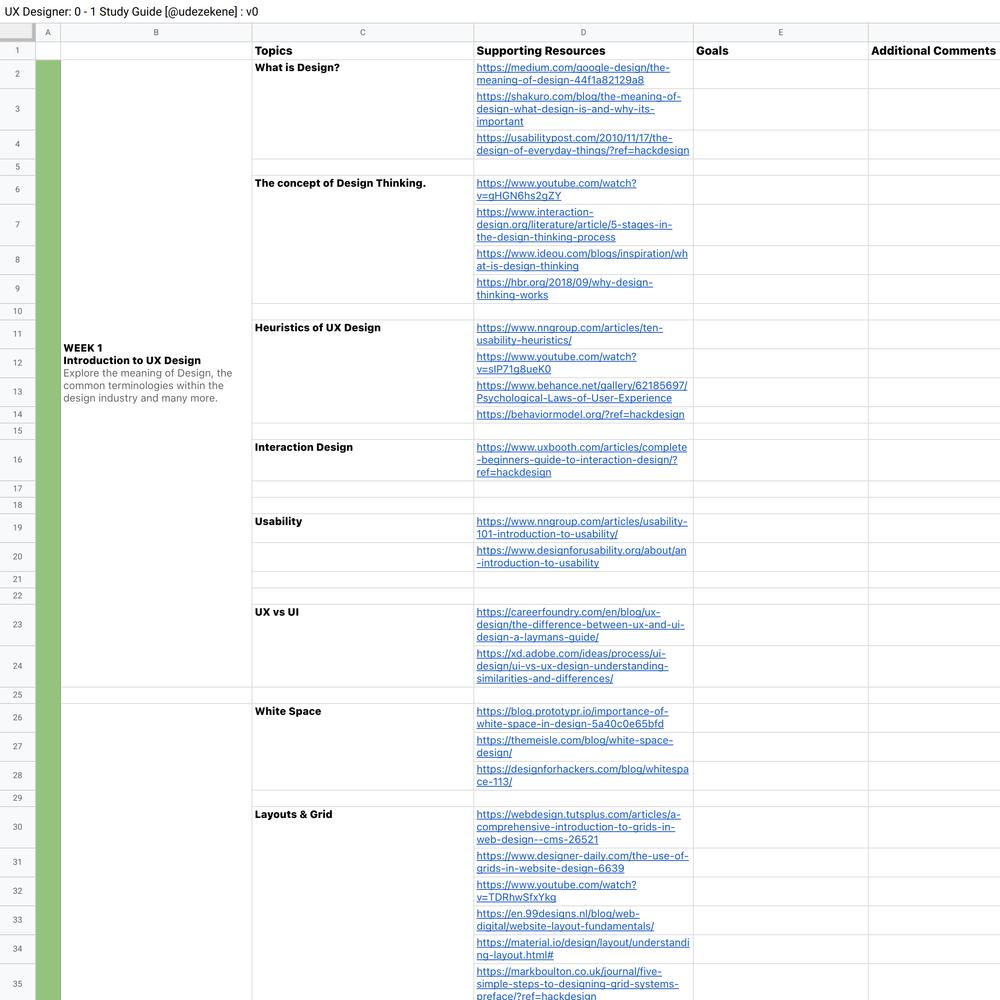Open the uxbooth.com interaction design guide link
The height and width of the screenshot is (1000, 1000).
[x=582, y=460]
